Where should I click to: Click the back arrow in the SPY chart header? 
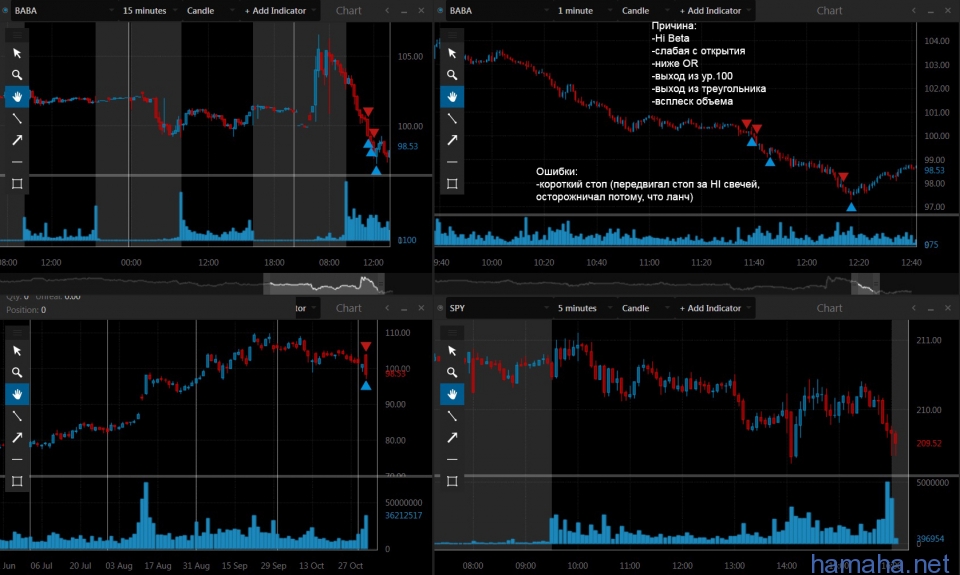913,308
